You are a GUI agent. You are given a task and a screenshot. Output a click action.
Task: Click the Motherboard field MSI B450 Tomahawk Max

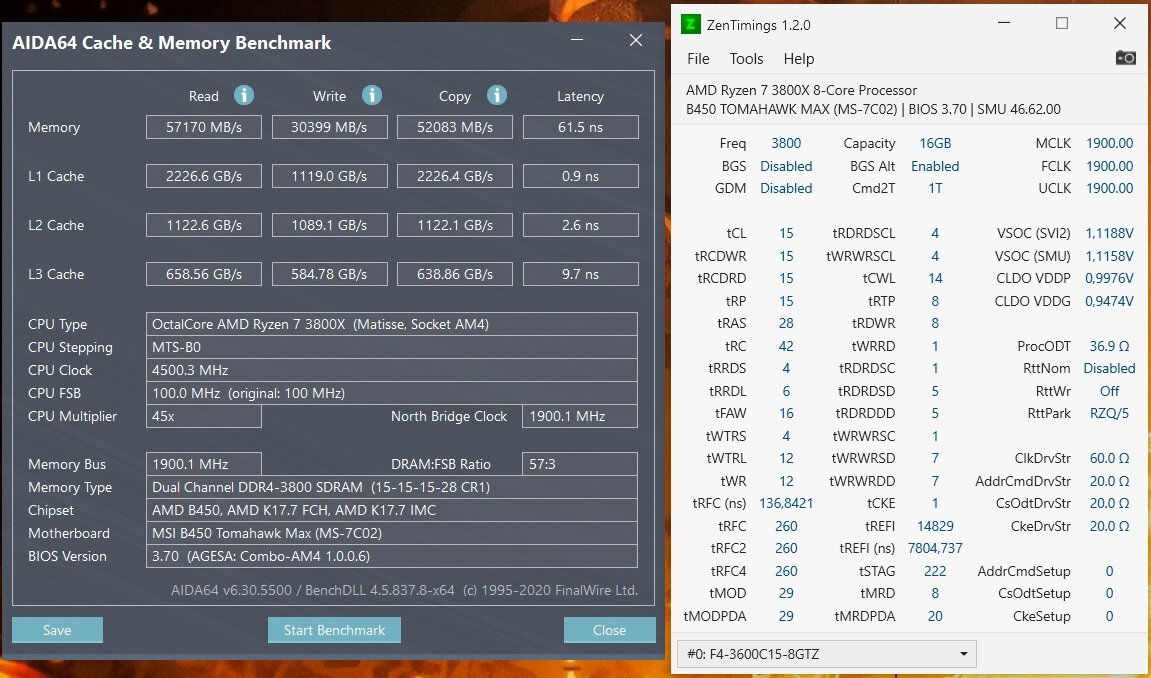tap(392, 533)
